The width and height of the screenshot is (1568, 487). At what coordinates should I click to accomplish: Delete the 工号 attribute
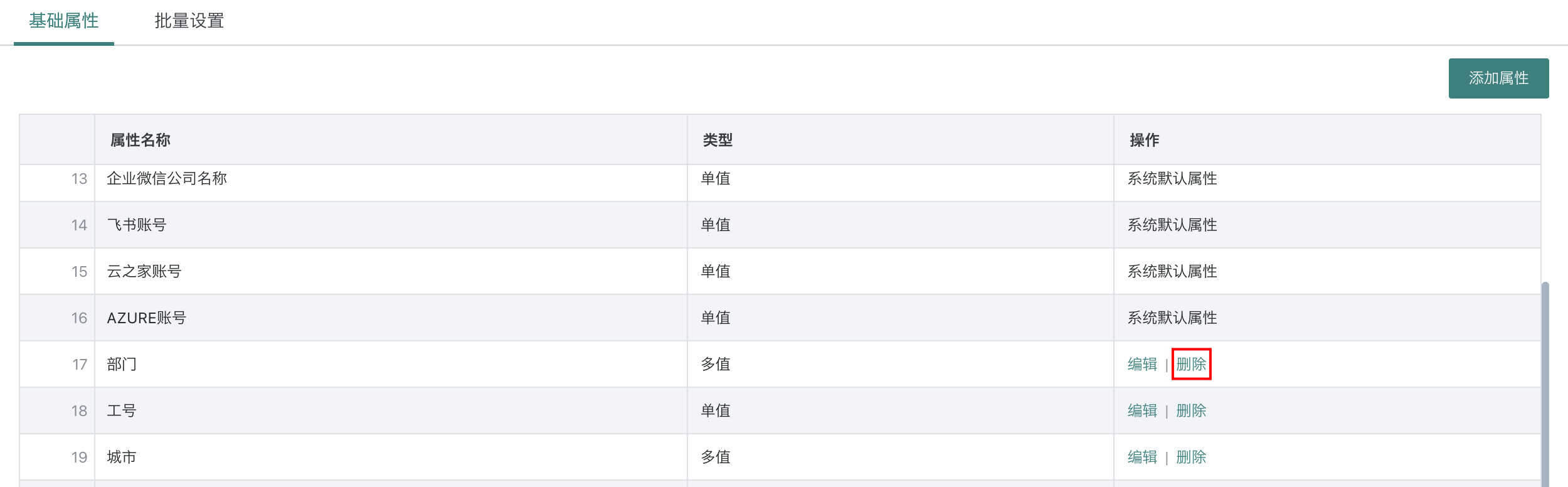(x=1190, y=411)
